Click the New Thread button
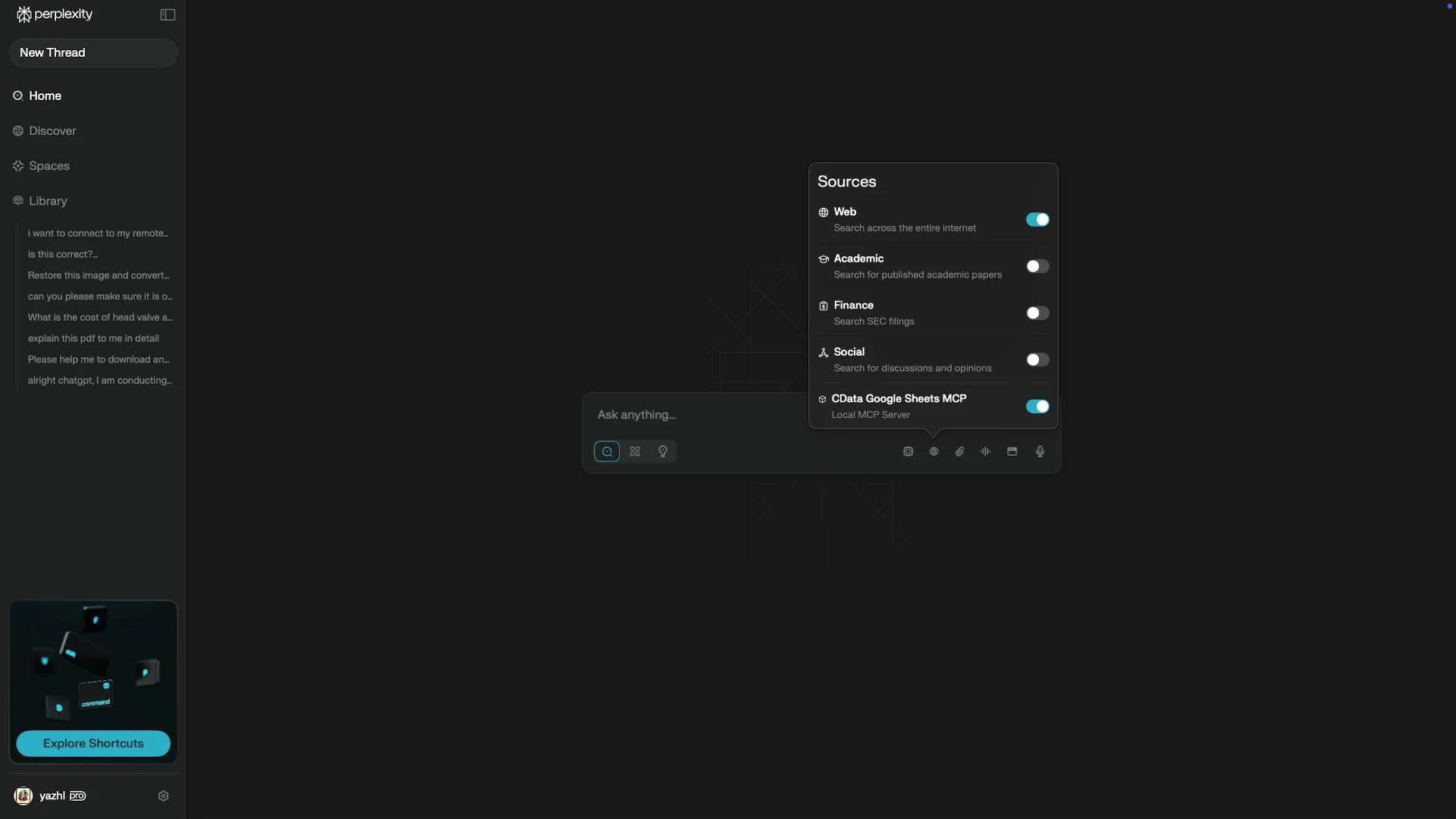Viewport: 1456px width, 819px height. (93, 52)
